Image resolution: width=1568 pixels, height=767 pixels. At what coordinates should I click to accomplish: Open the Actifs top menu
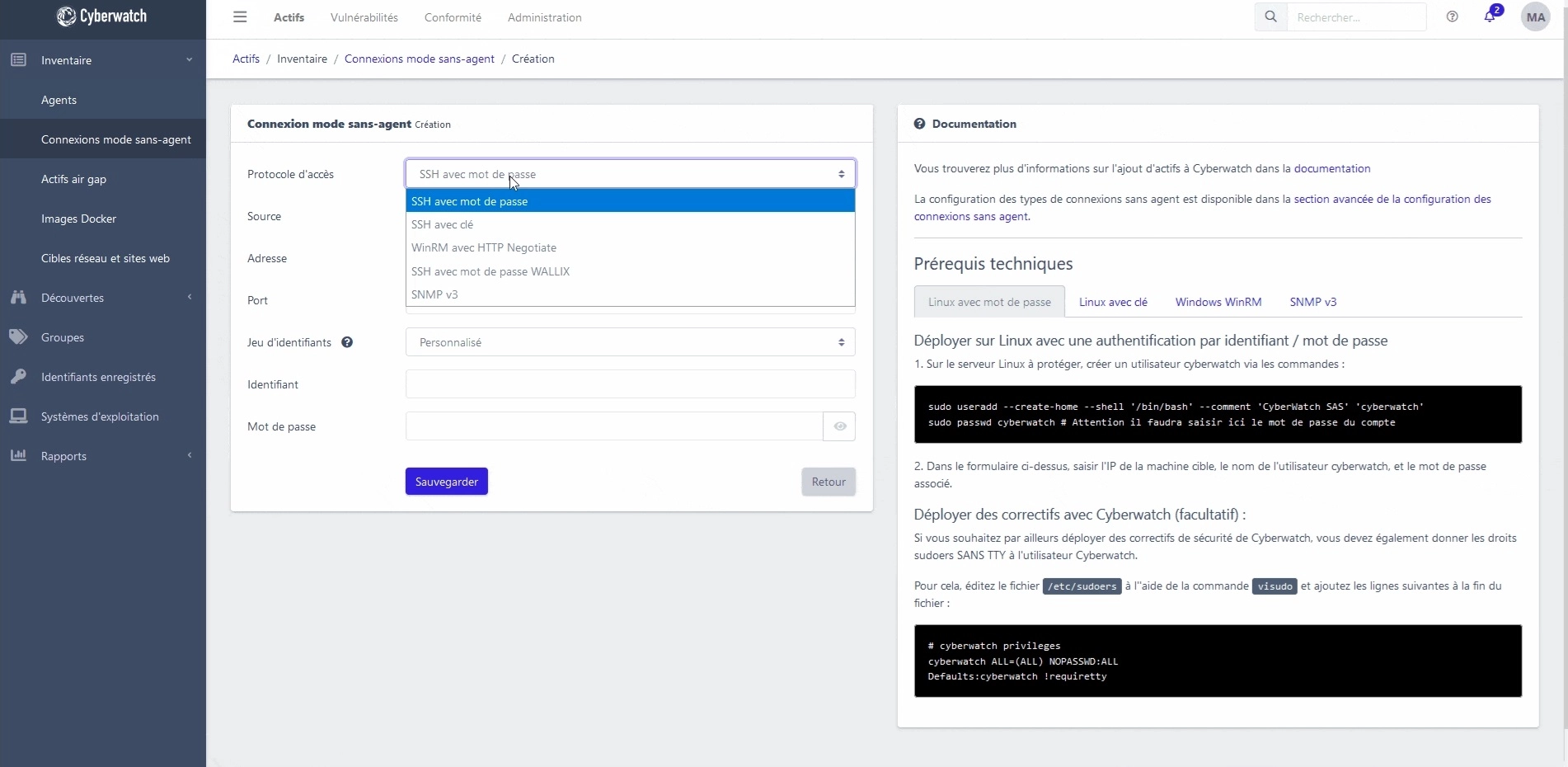click(x=289, y=17)
